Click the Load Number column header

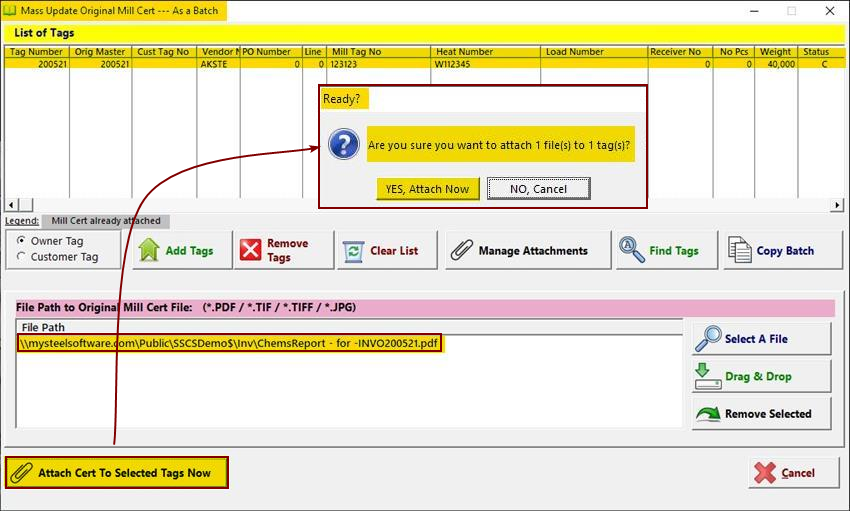coord(594,52)
